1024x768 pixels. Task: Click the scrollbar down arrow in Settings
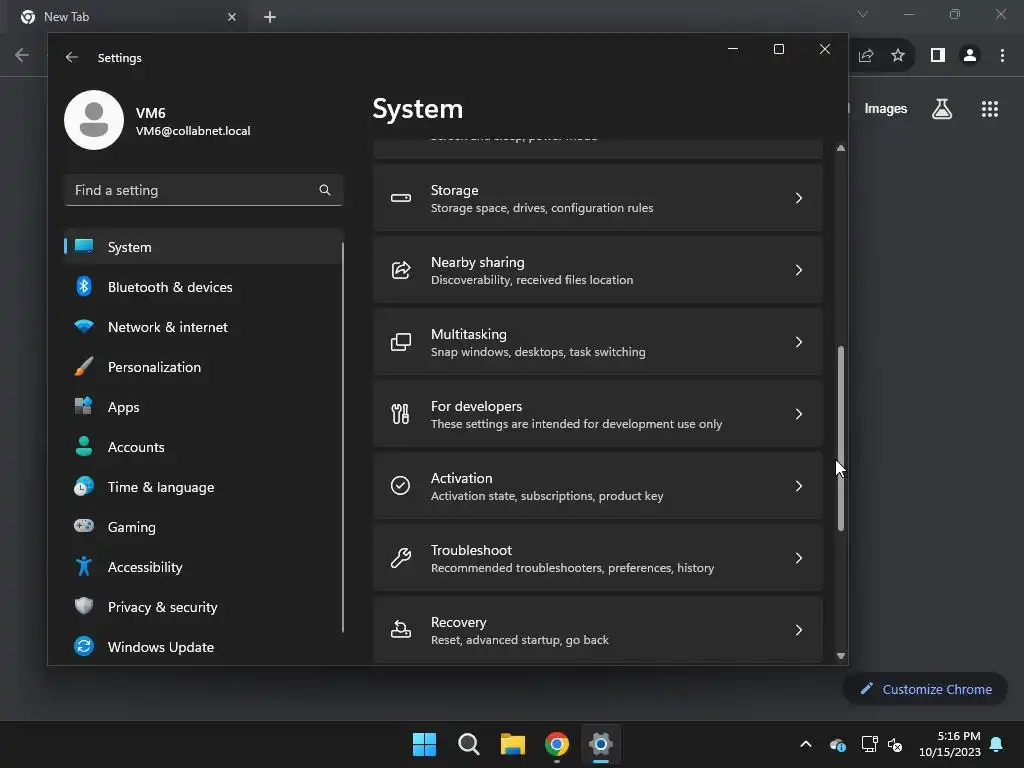coord(840,656)
